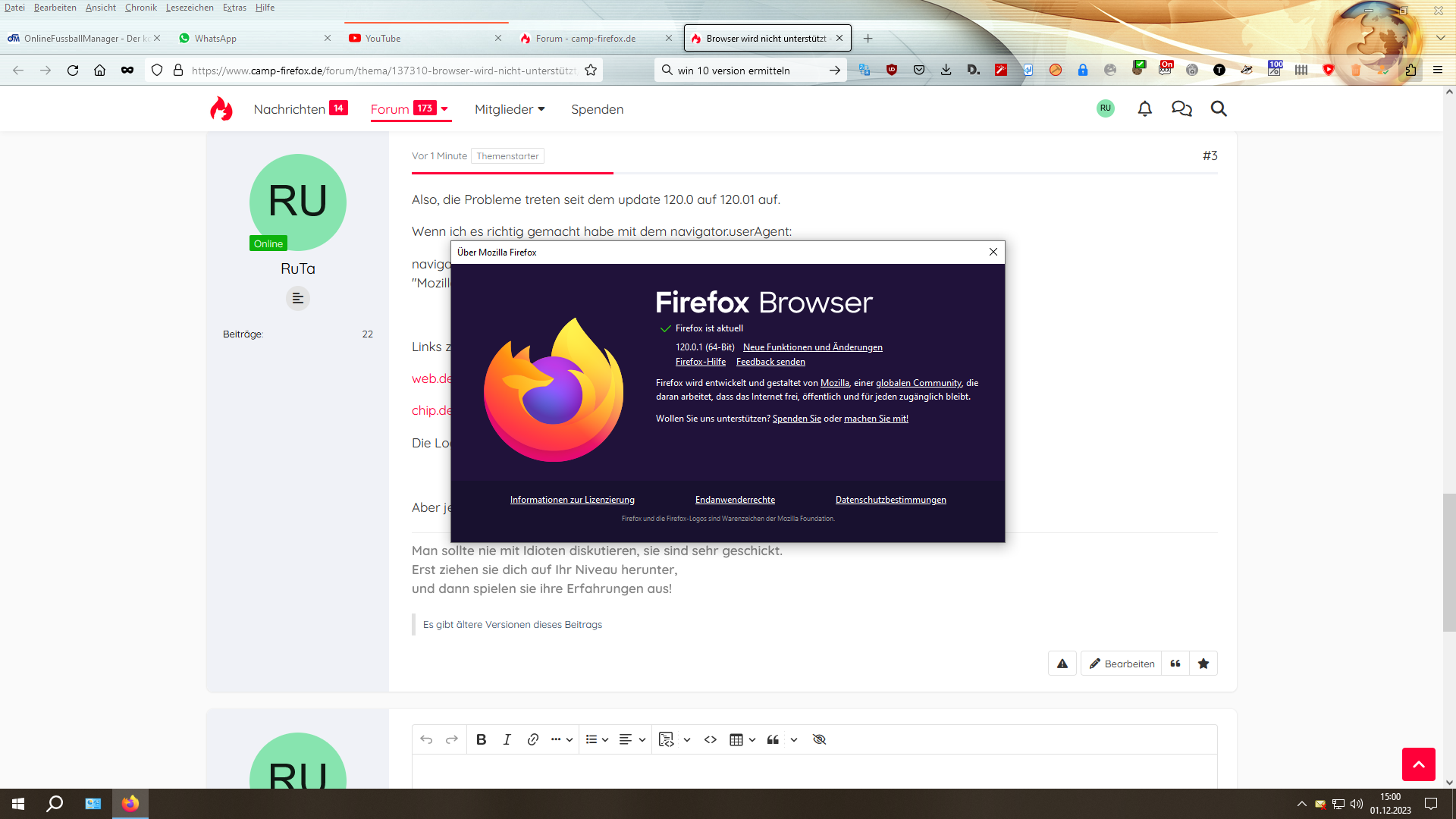This screenshot has width=1456, height=819.
Task: Open the Mitglieder dropdown menu
Action: (510, 109)
